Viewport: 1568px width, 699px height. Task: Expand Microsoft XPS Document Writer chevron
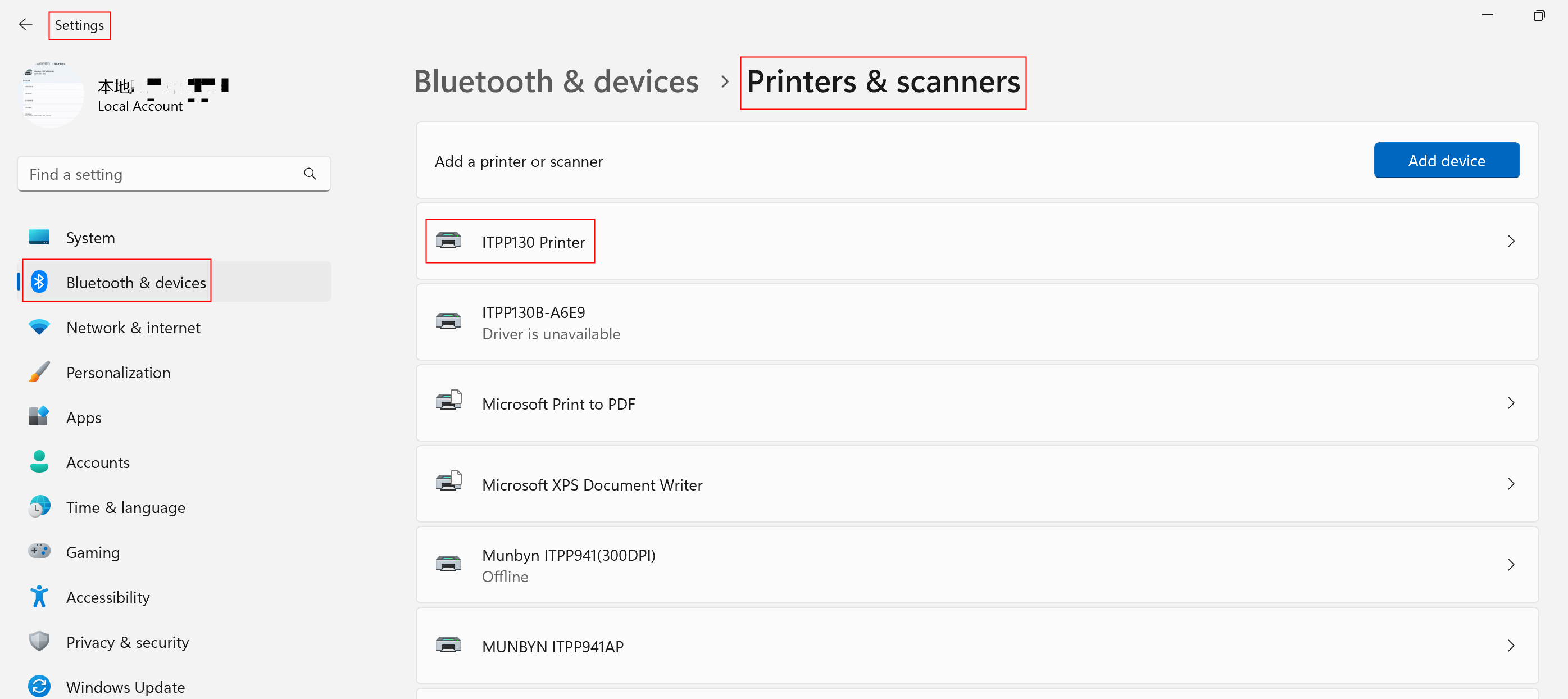(x=1511, y=484)
